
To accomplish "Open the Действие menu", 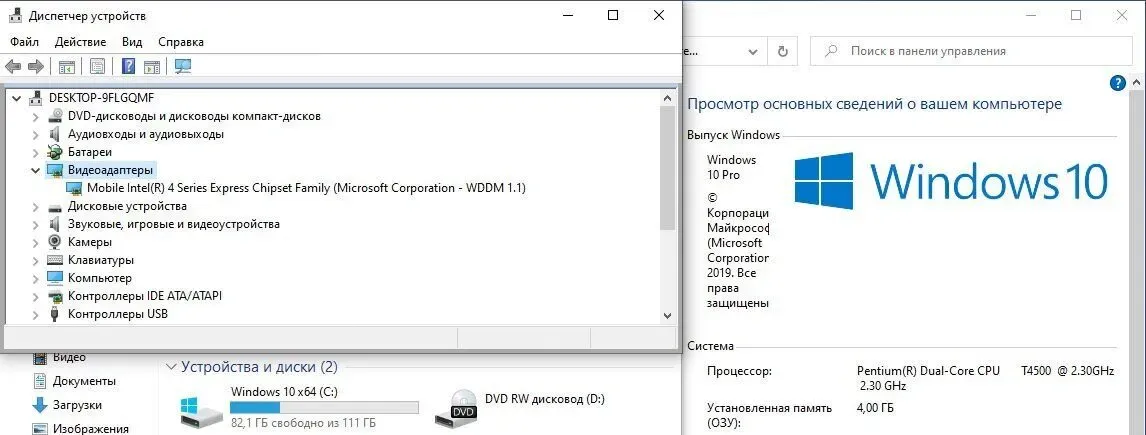I will (80, 42).
